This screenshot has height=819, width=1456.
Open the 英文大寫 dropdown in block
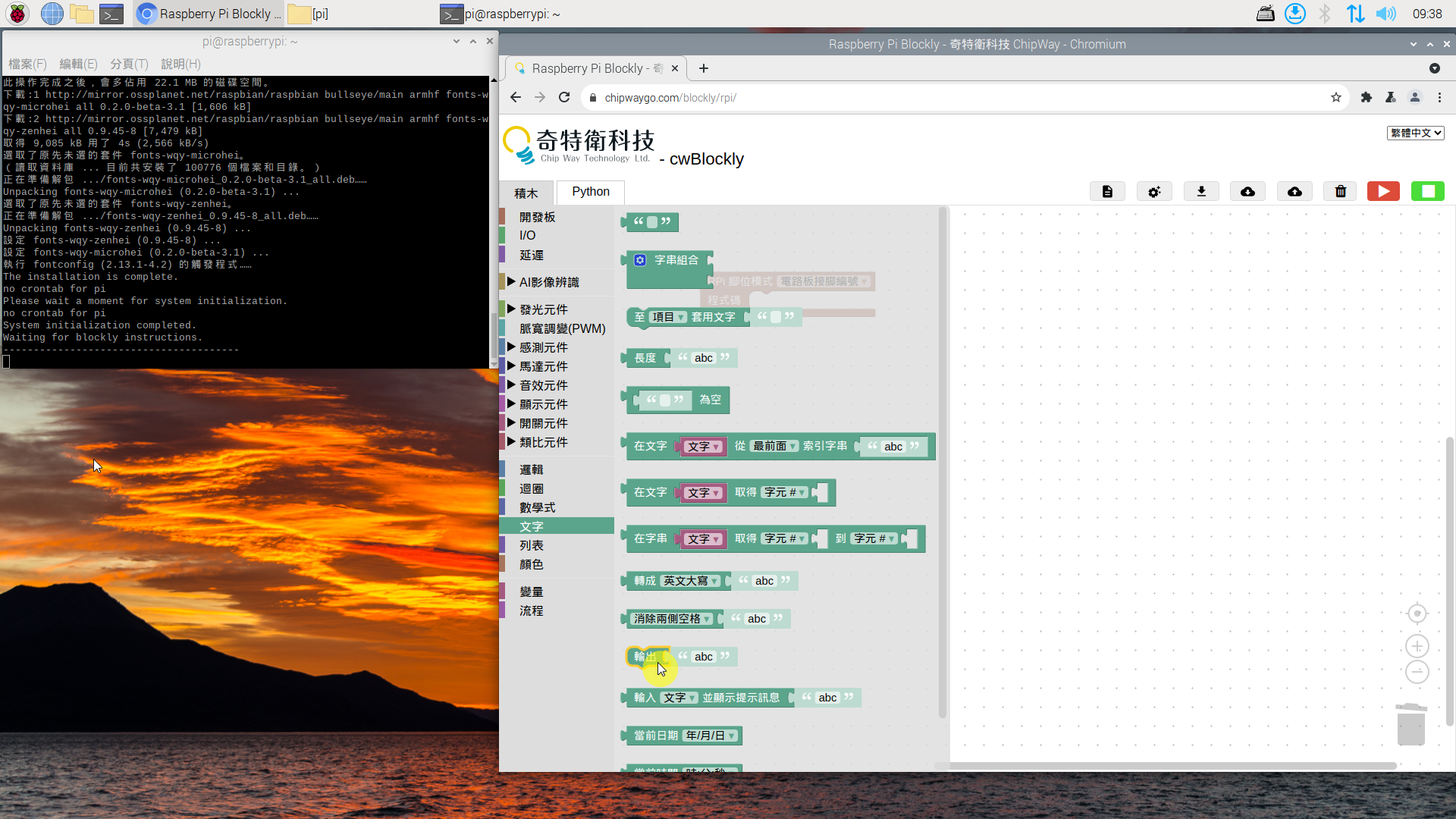click(690, 581)
